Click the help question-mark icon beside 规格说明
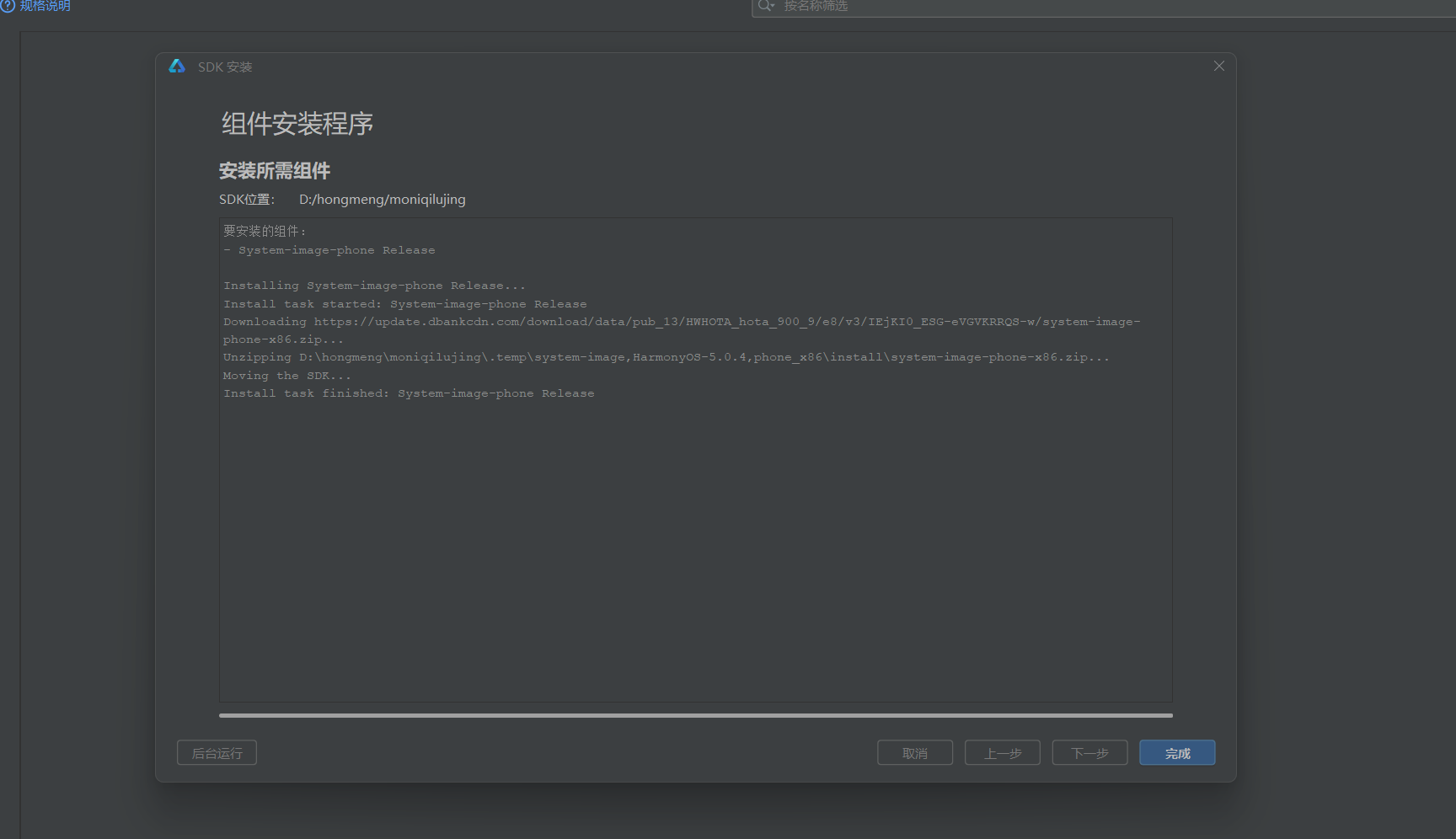This screenshot has height=839, width=1456. tap(8, 5)
